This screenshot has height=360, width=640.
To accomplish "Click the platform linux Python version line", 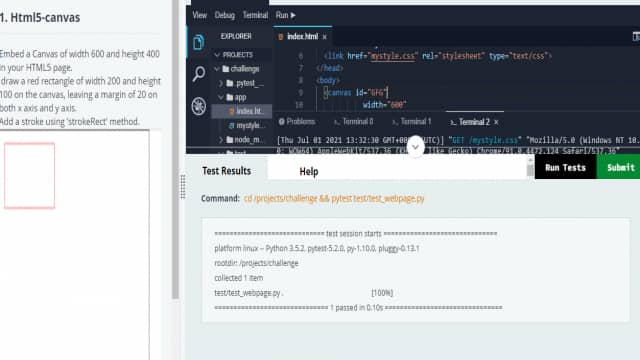I will [317, 249].
